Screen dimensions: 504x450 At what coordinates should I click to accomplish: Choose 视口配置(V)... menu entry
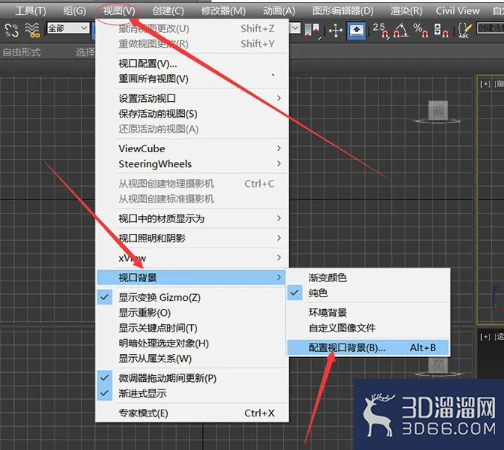192,63
